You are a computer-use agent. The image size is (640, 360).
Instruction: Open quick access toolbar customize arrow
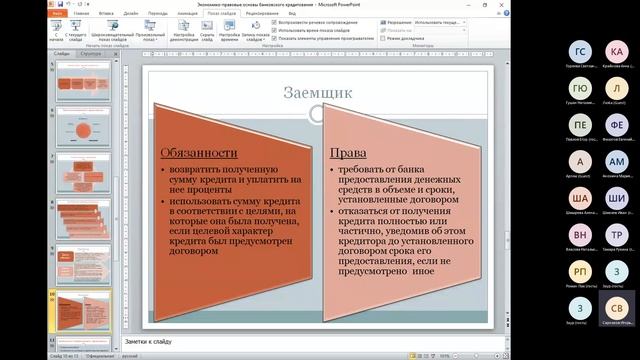(x=88, y=4)
